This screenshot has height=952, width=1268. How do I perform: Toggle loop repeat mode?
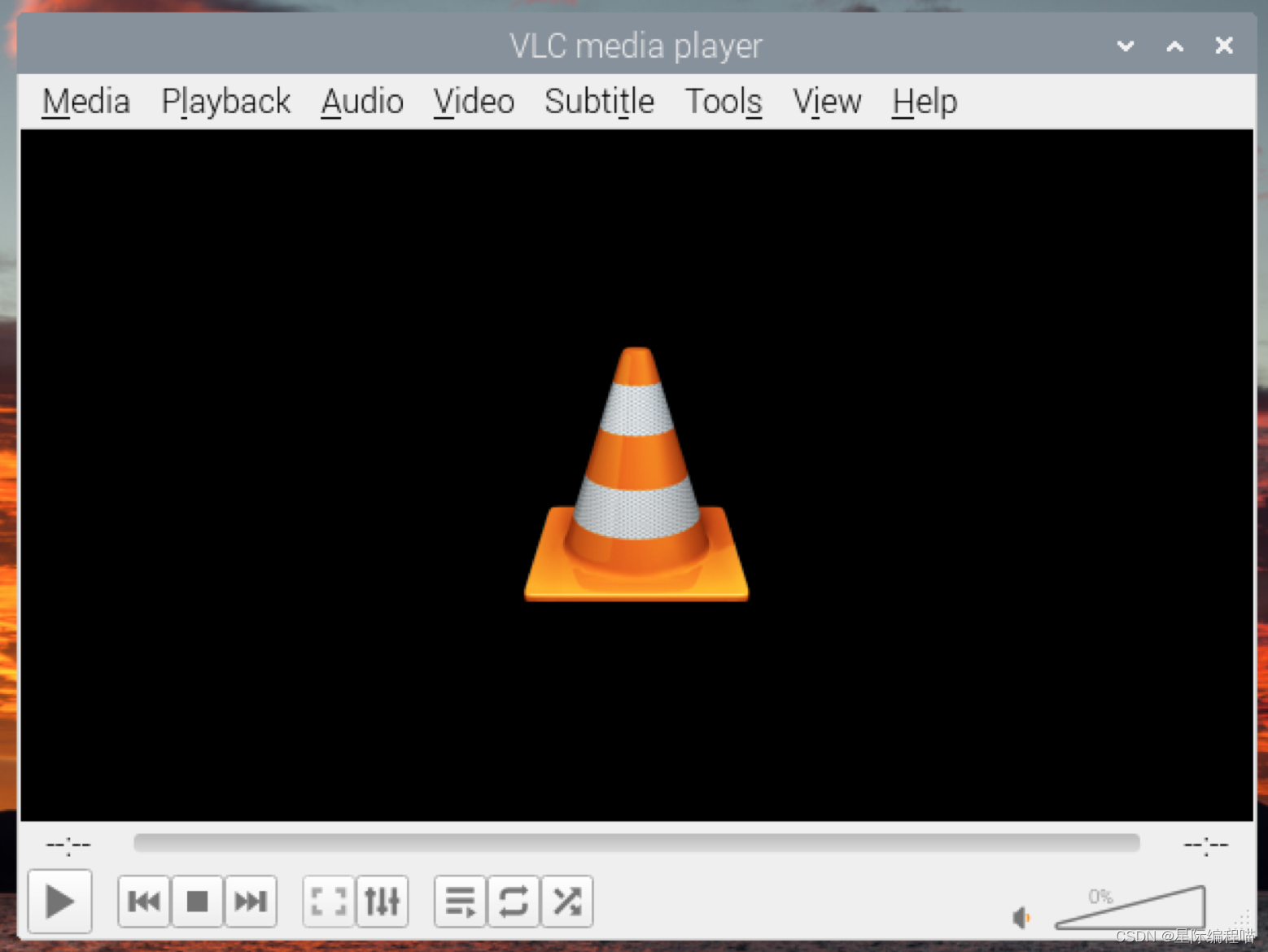click(514, 902)
